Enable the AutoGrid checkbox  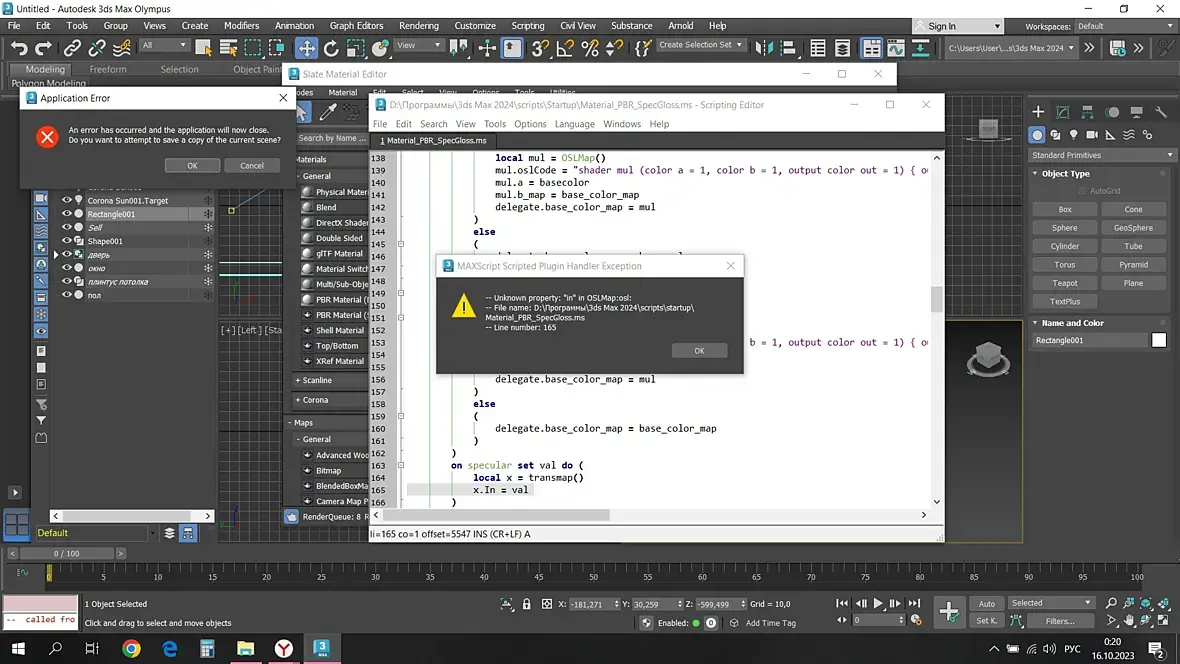(1083, 191)
